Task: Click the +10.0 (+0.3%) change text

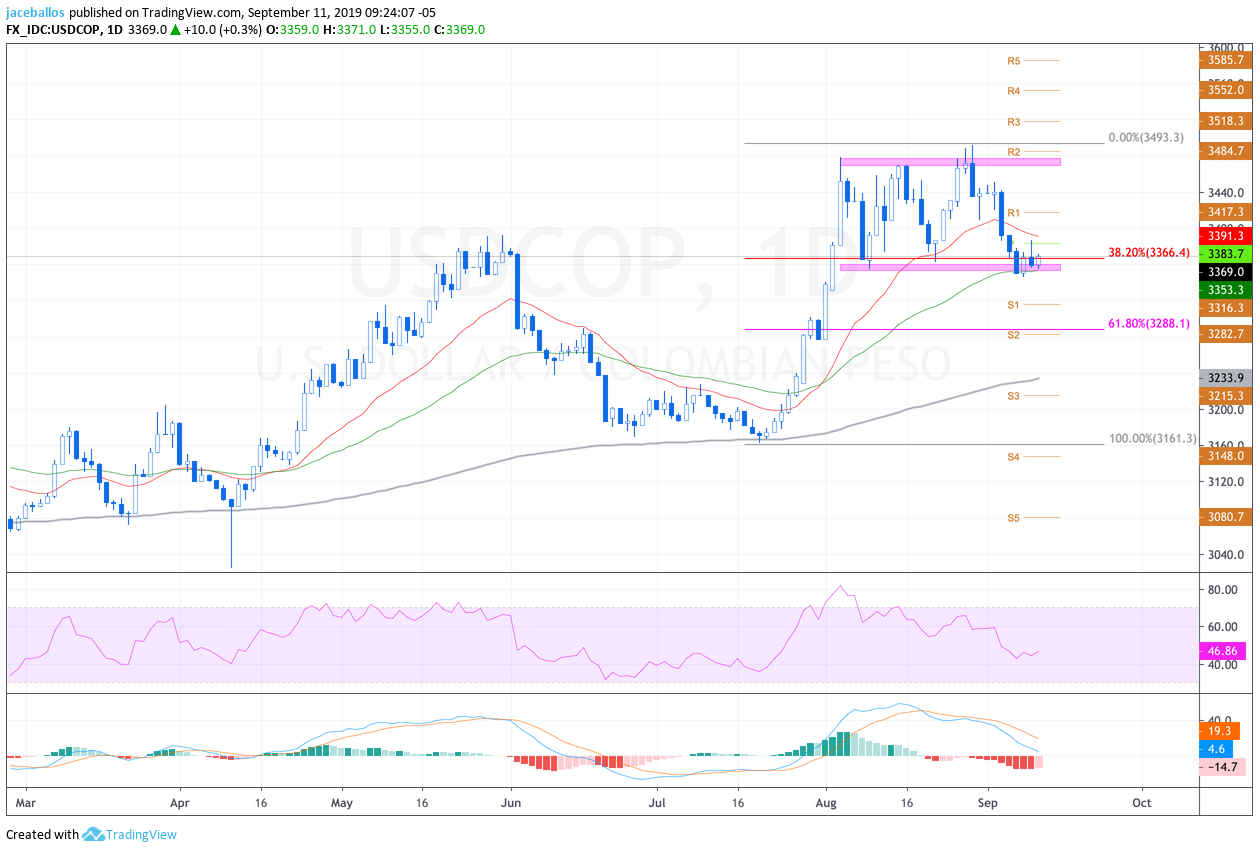Action: click(223, 30)
